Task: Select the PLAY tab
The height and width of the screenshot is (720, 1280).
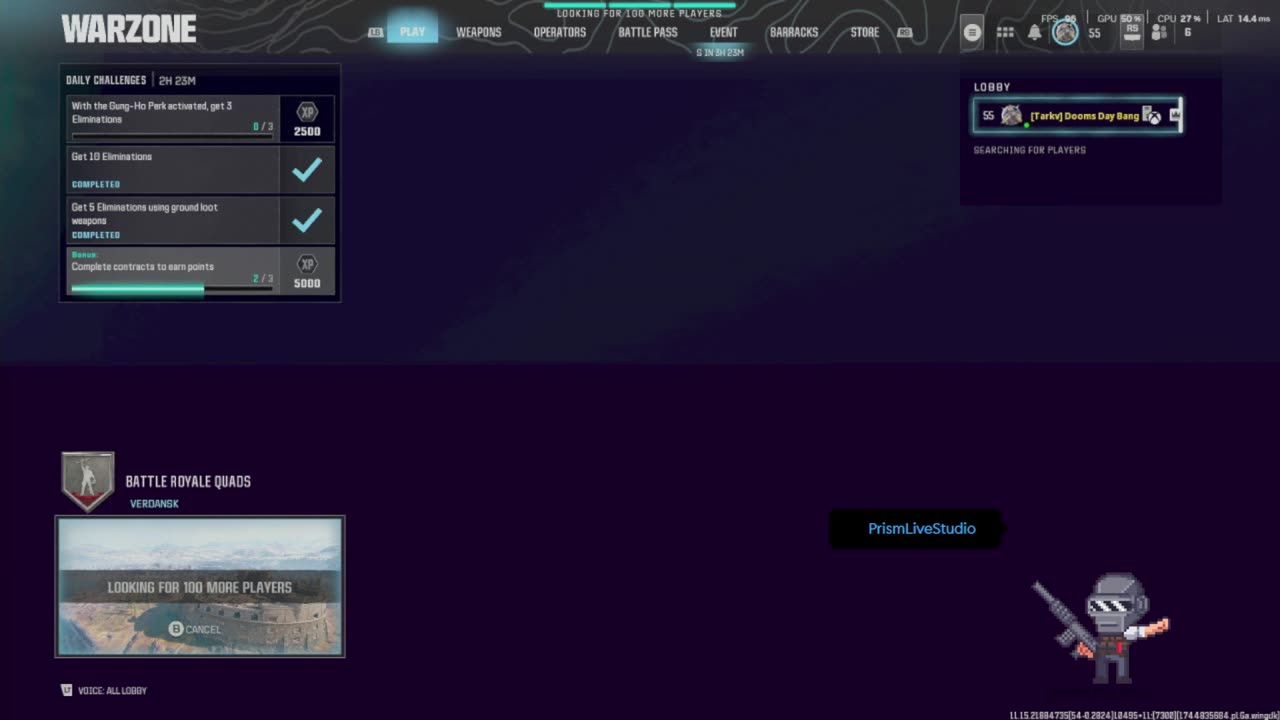Action: click(x=412, y=32)
